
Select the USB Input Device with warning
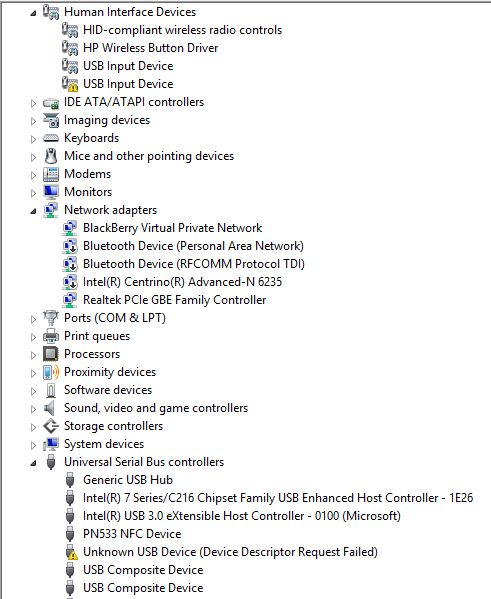click(128, 84)
